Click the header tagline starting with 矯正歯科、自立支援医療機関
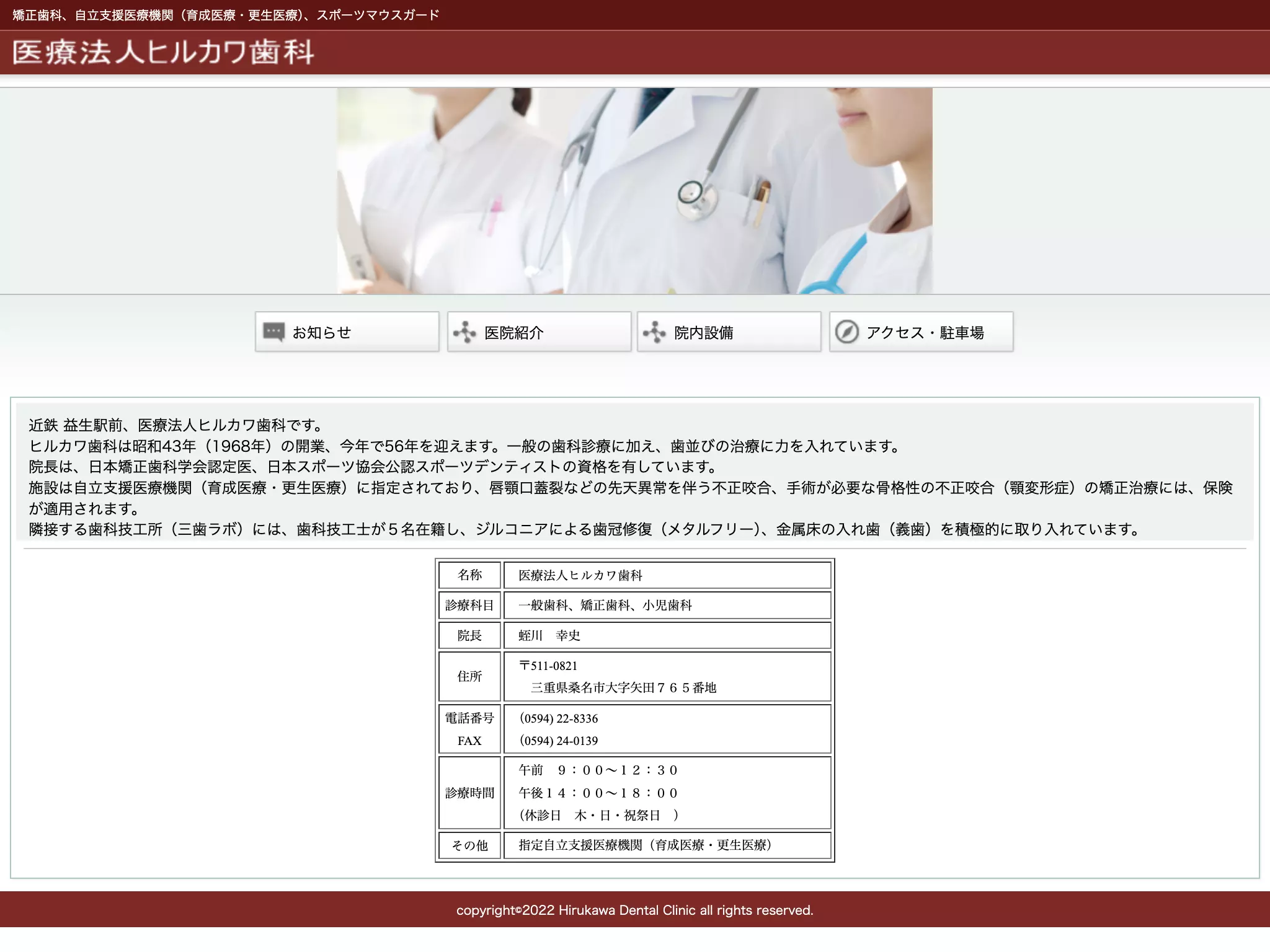The image size is (1270, 952). (x=226, y=15)
